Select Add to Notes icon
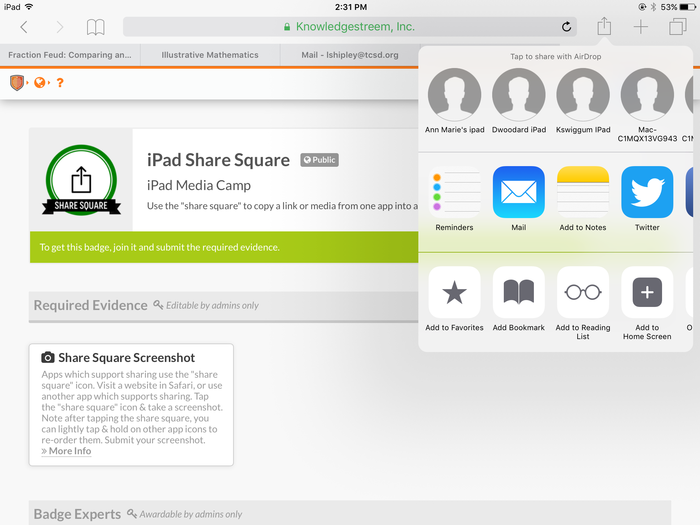Screen dimensions: 700x525 click(583, 192)
